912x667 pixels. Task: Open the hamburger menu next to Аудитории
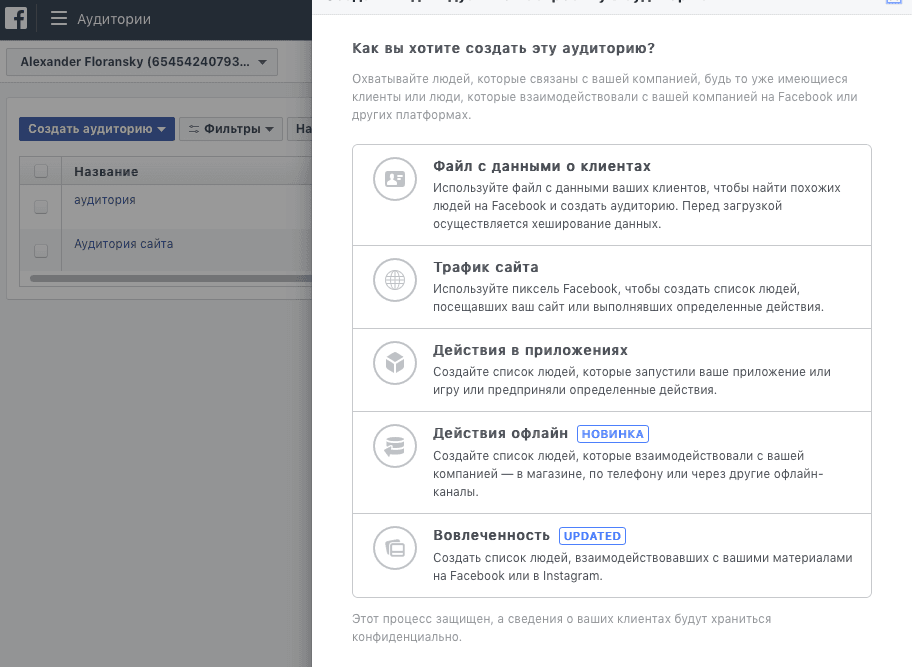[58, 19]
